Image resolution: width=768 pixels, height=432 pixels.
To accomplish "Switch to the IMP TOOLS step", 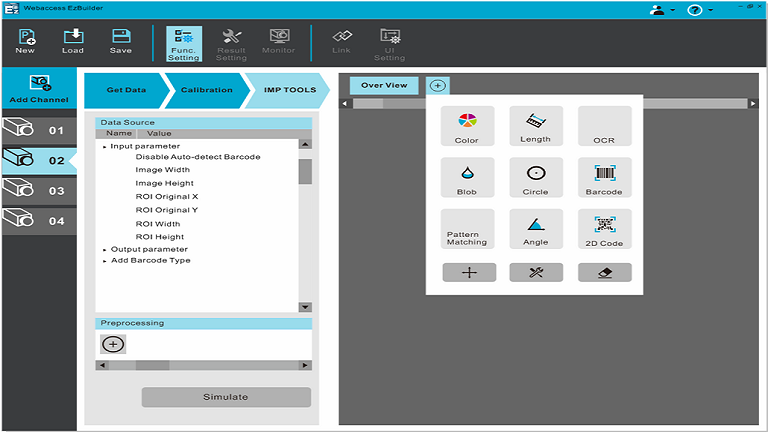I will pyautogui.click(x=289, y=90).
